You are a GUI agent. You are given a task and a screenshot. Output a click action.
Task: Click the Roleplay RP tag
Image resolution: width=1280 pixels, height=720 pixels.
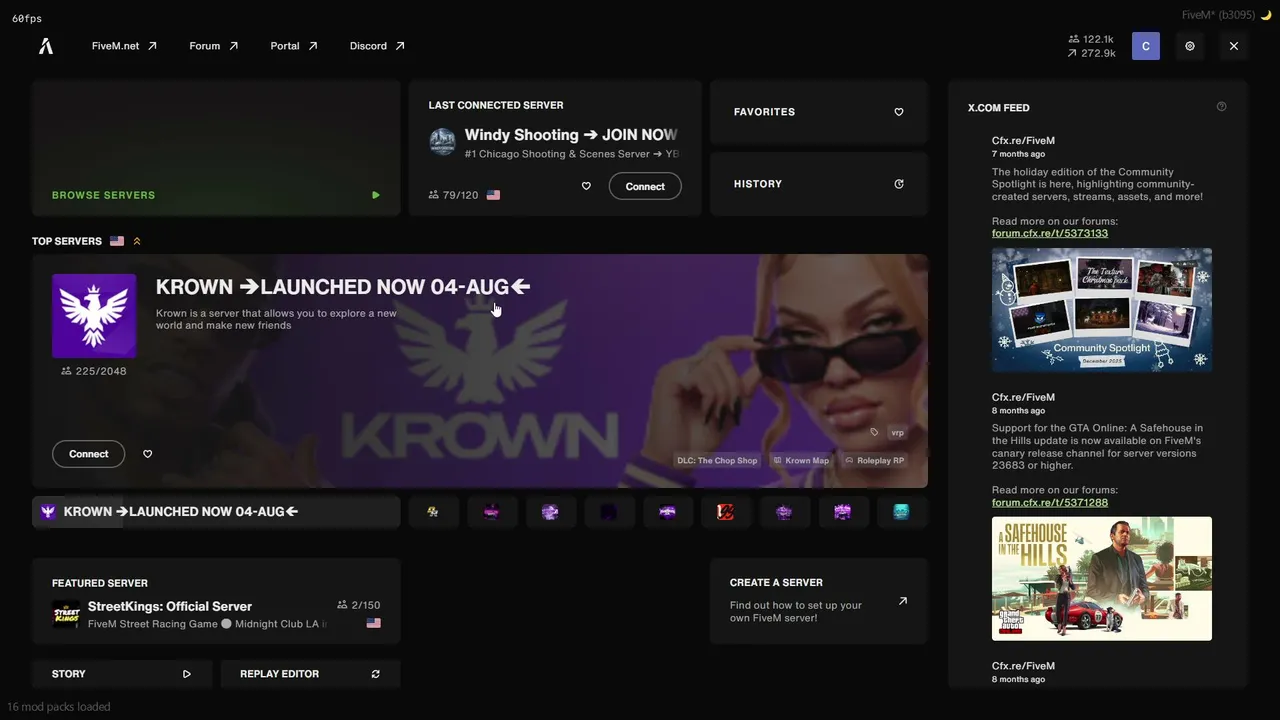click(874, 461)
